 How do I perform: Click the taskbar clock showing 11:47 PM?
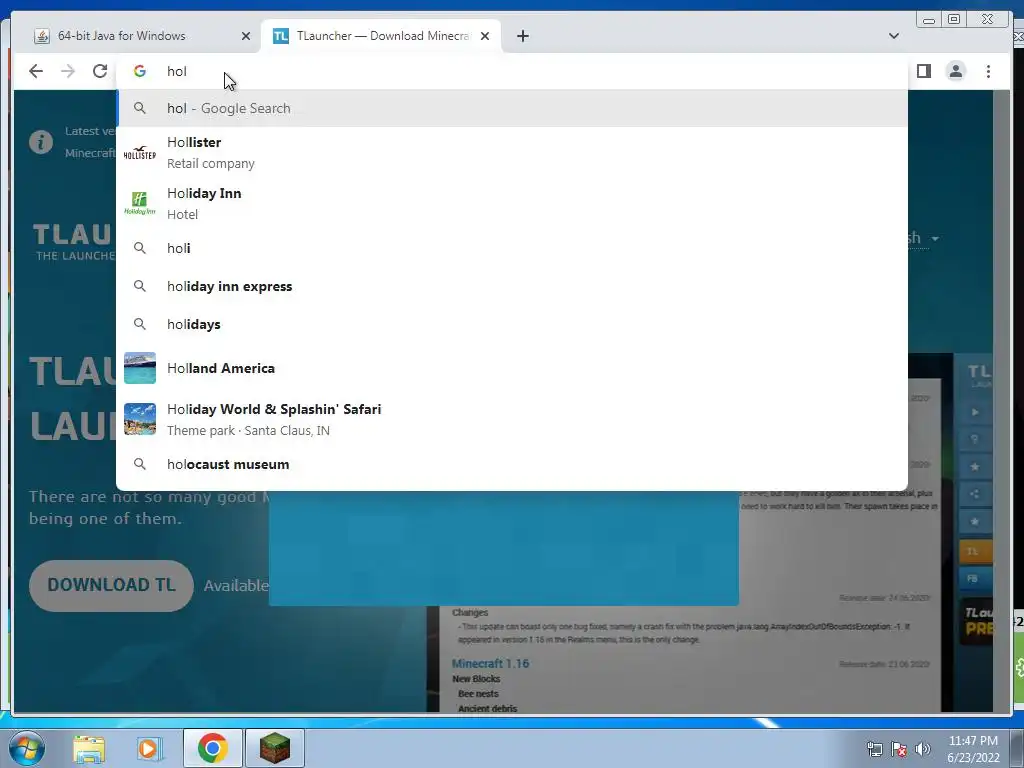973,748
